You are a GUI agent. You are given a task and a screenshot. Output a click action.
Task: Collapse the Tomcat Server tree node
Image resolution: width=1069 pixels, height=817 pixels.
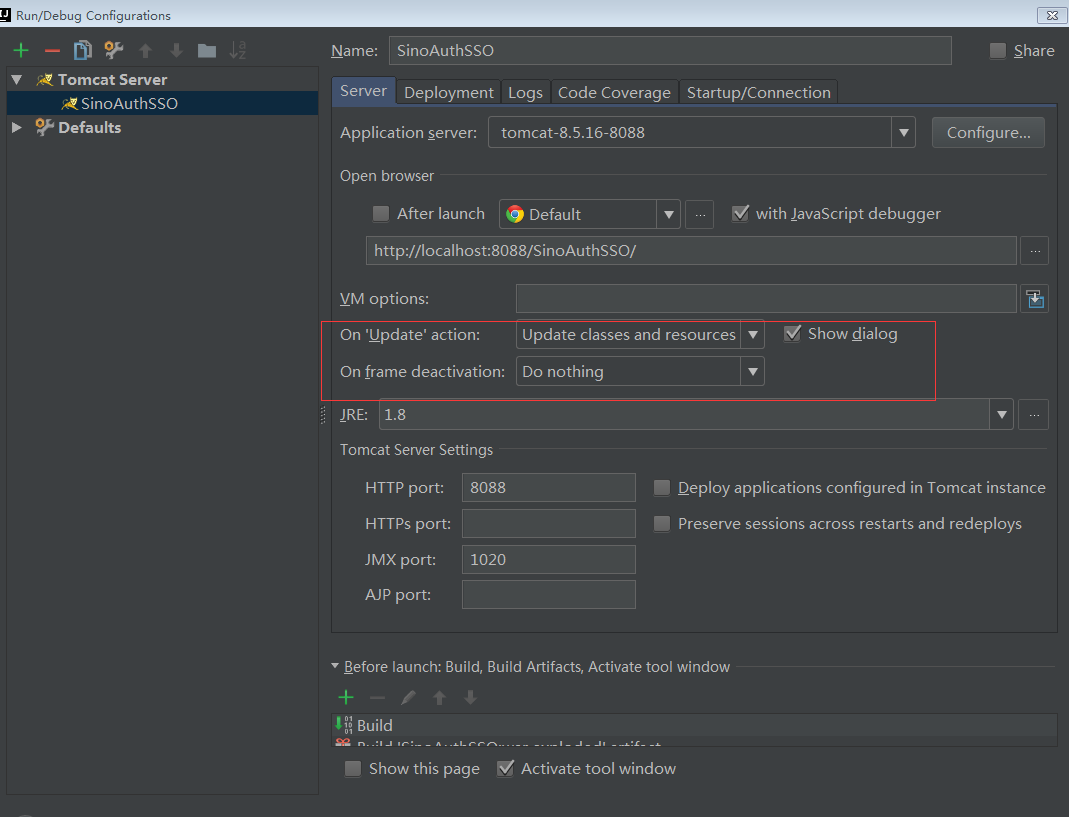(16, 79)
